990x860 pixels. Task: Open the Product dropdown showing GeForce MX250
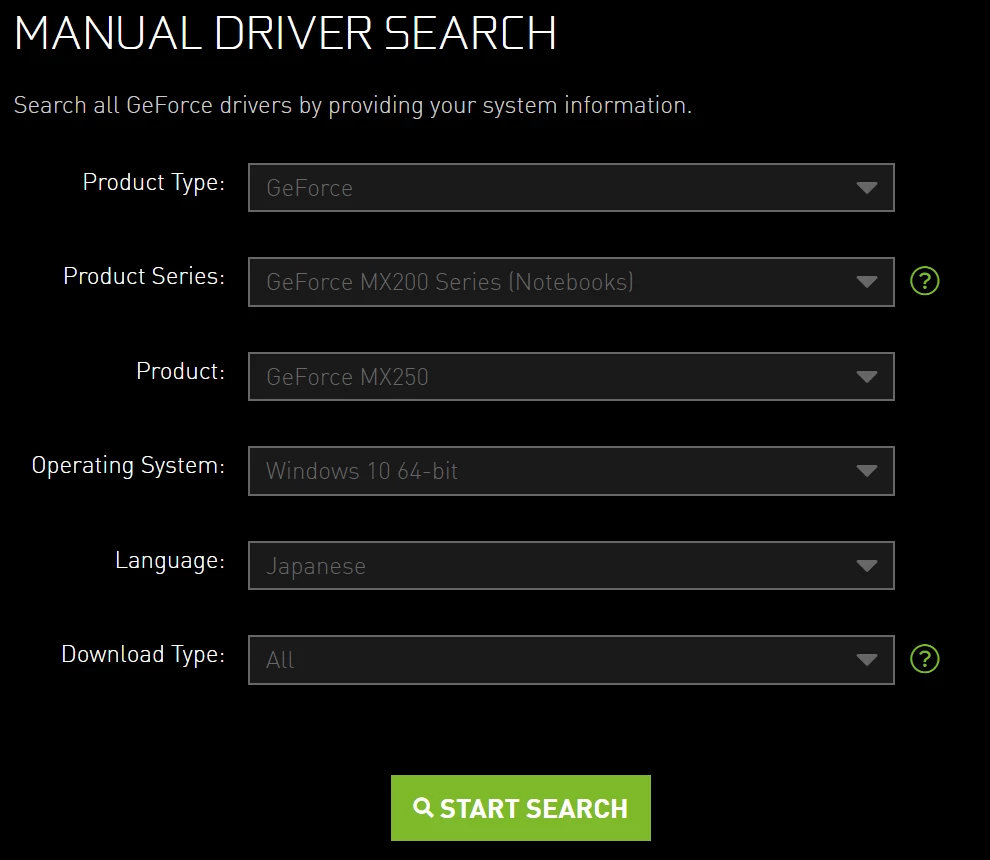(571, 376)
